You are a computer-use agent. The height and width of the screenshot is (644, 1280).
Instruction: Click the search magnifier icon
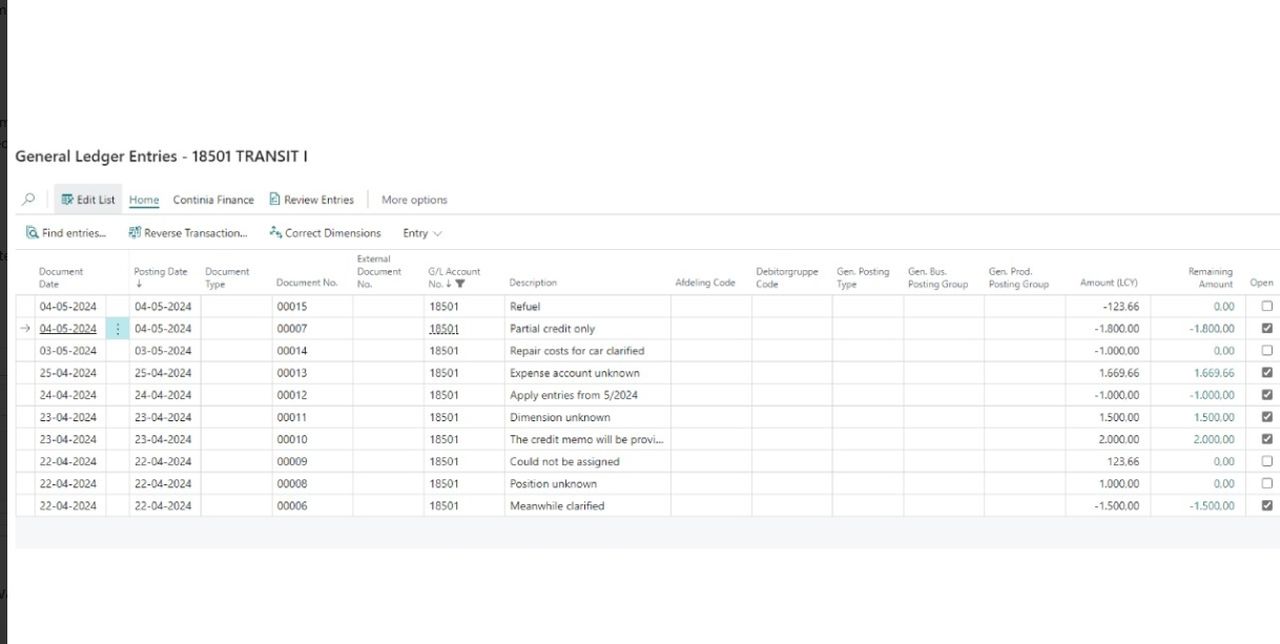(x=28, y=199)
